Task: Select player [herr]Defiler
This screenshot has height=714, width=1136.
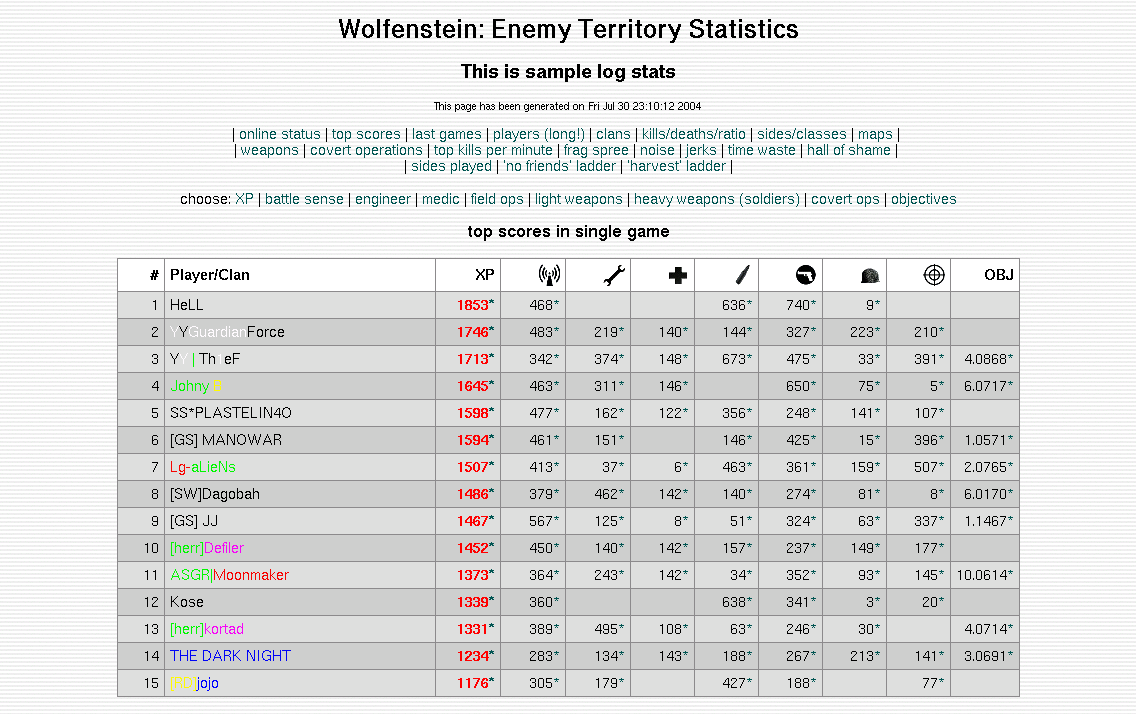Action: click(206, 548)
